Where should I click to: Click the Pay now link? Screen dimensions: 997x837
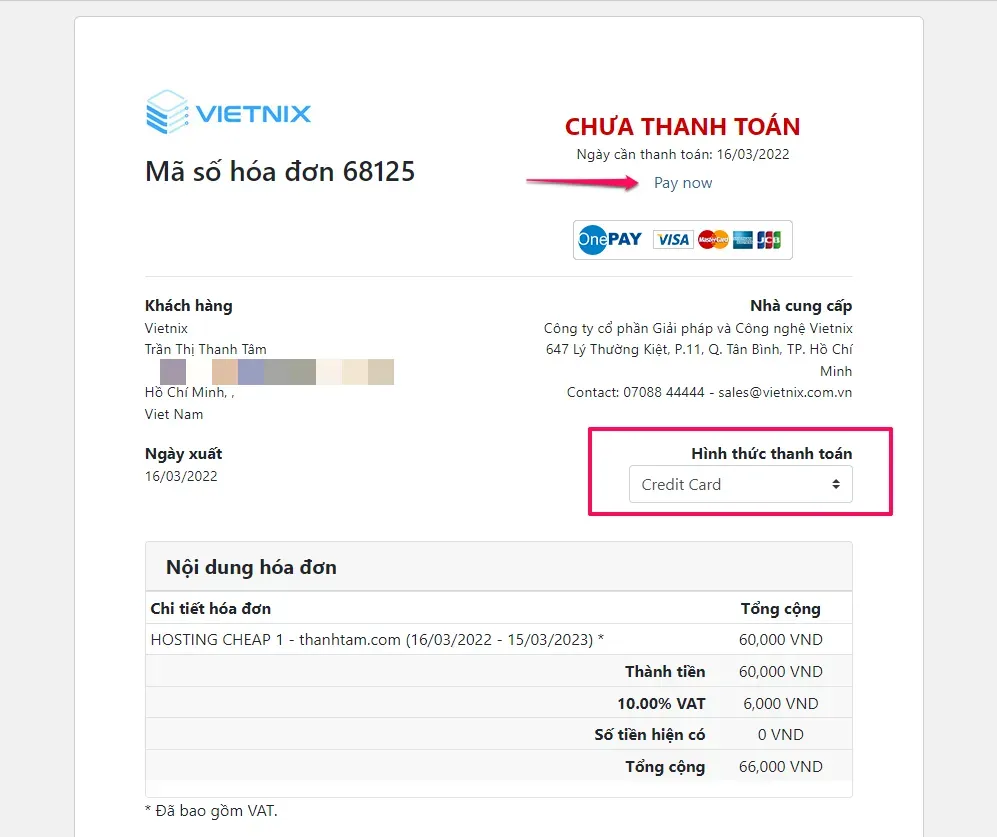pyautogui.click(x=683, y=183)
